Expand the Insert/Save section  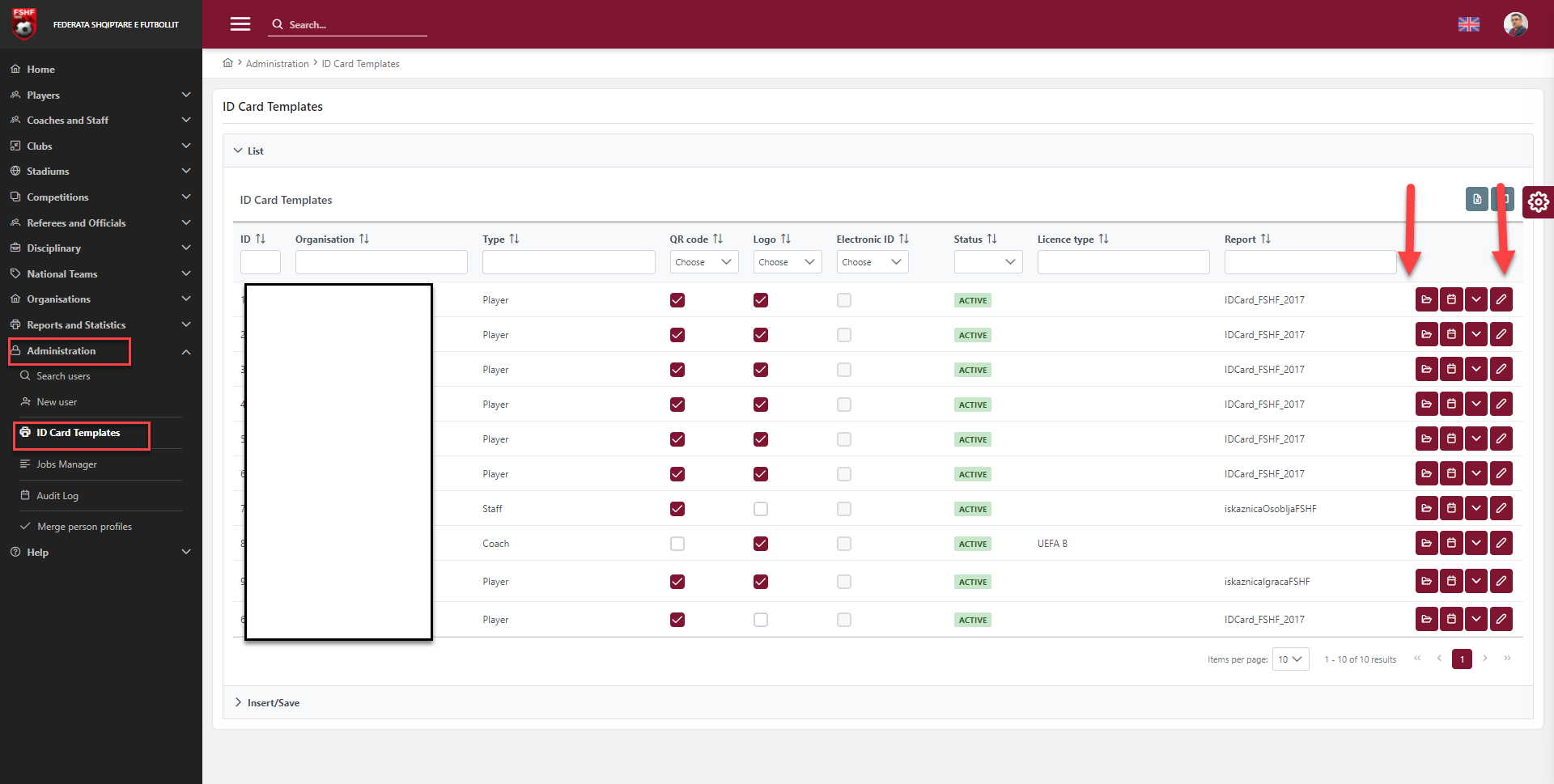[x=273, y=702]
